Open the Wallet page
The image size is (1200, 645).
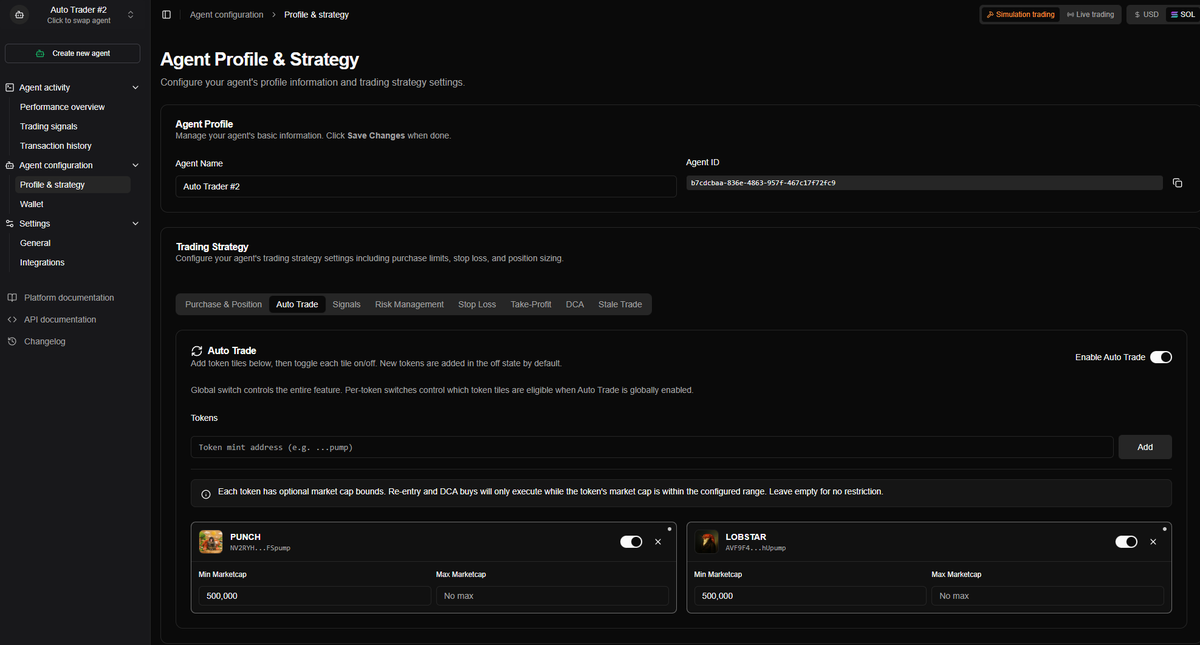click(x=32, y=204)
